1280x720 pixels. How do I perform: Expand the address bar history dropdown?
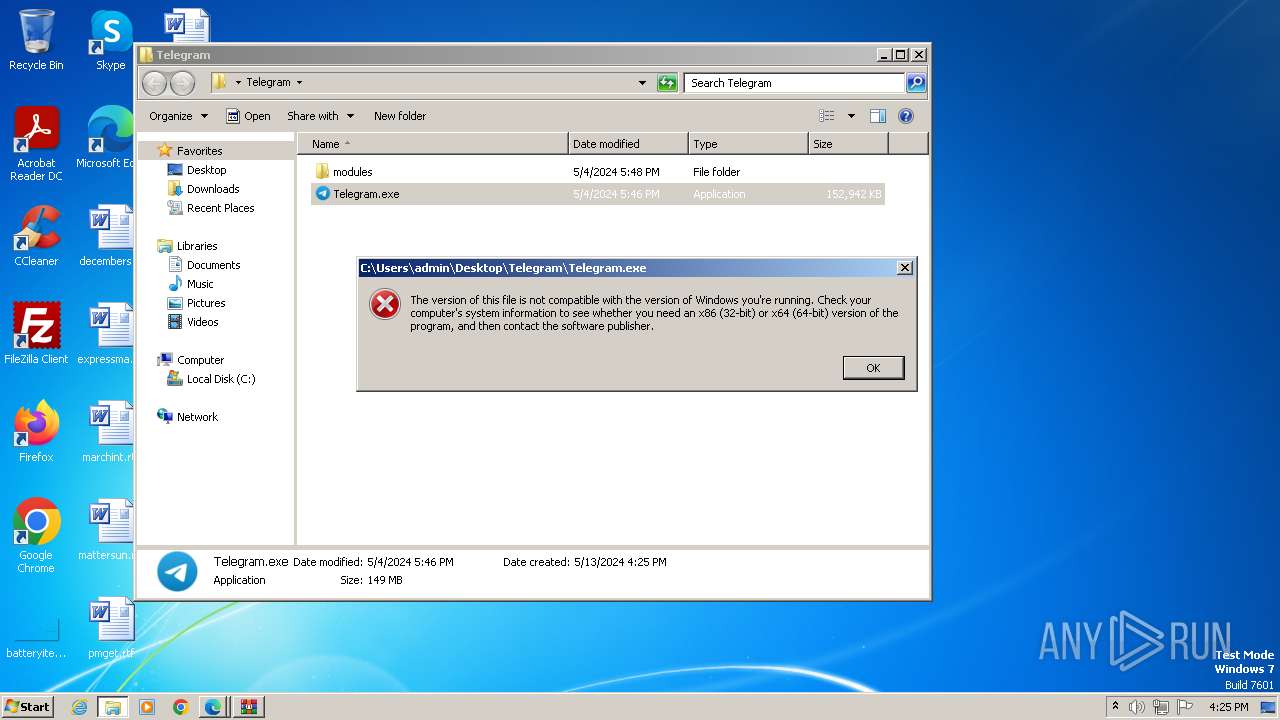click(x=642, y=83)
